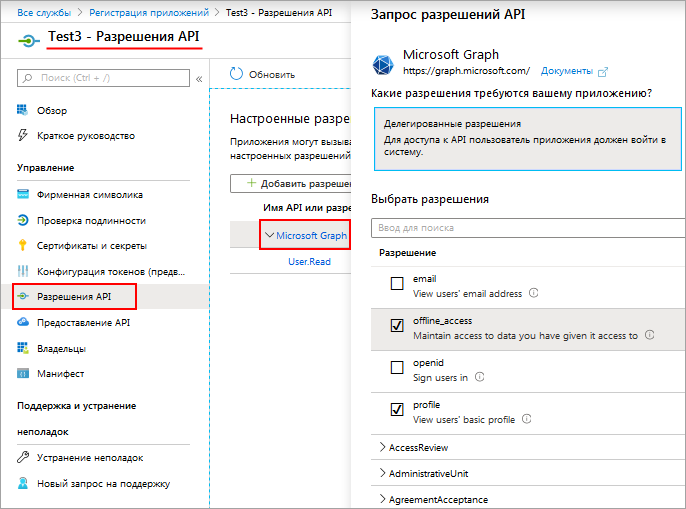The width and height of the screenshot is (686, 509).
Task: Collapse the Microsoft Graph API row
Action: (269, 236)
